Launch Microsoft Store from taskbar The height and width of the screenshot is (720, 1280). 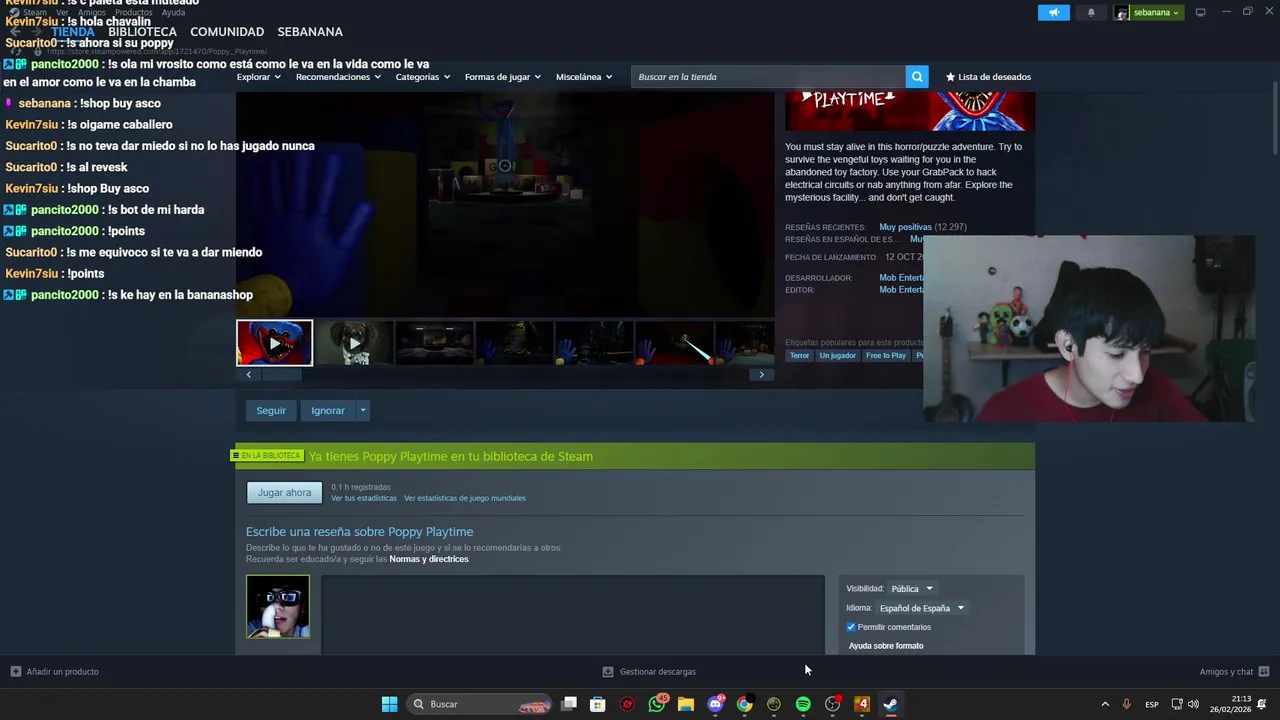(598, 704)
